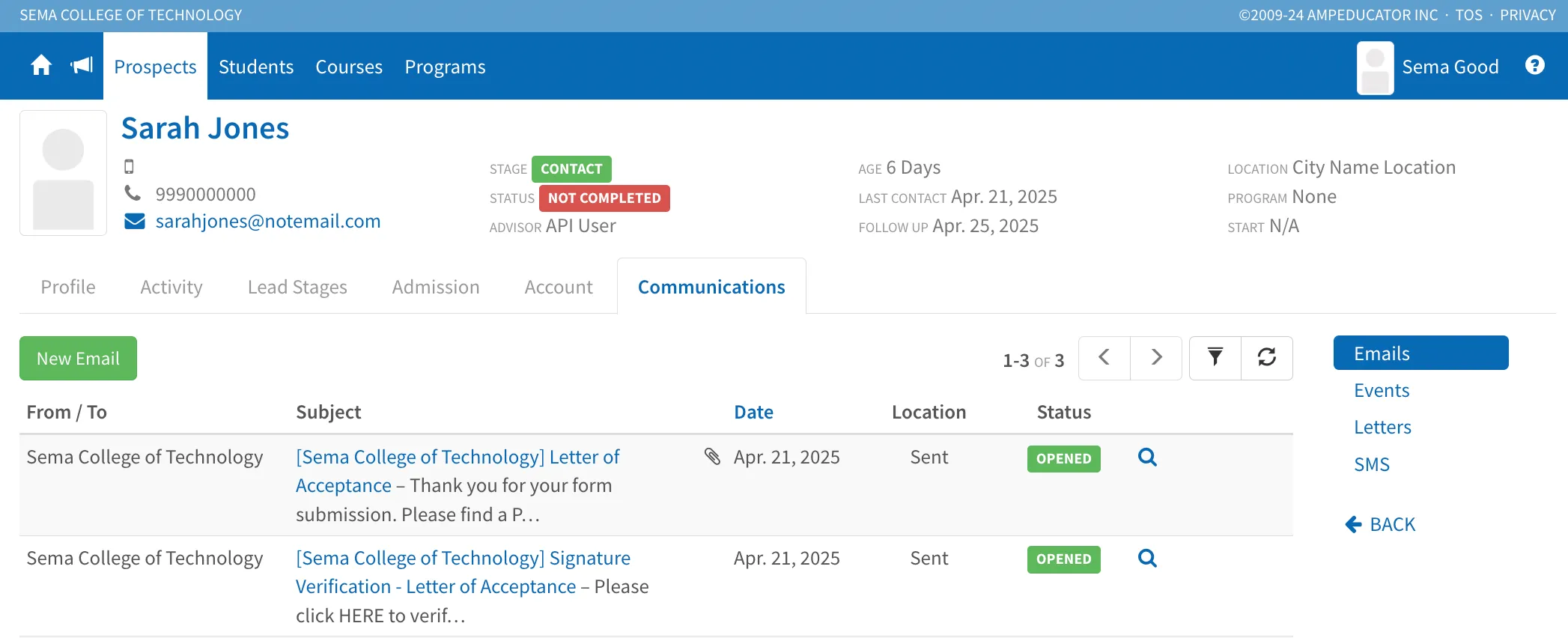This screenshot has width=1568, height=638.
Task: Switch to the Prospects tab
Action: click(155, 67)
